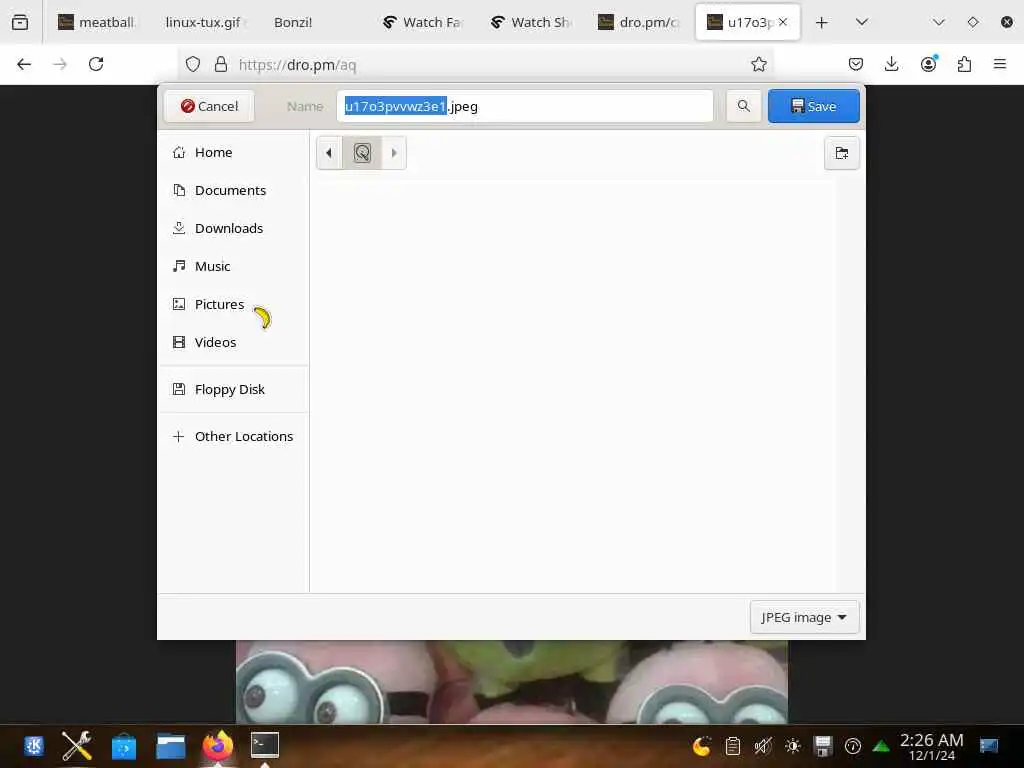This screenshot has height=768, width=1024.
Task: Open Documents in the sidebar
Action: click(x=233, y=190)
